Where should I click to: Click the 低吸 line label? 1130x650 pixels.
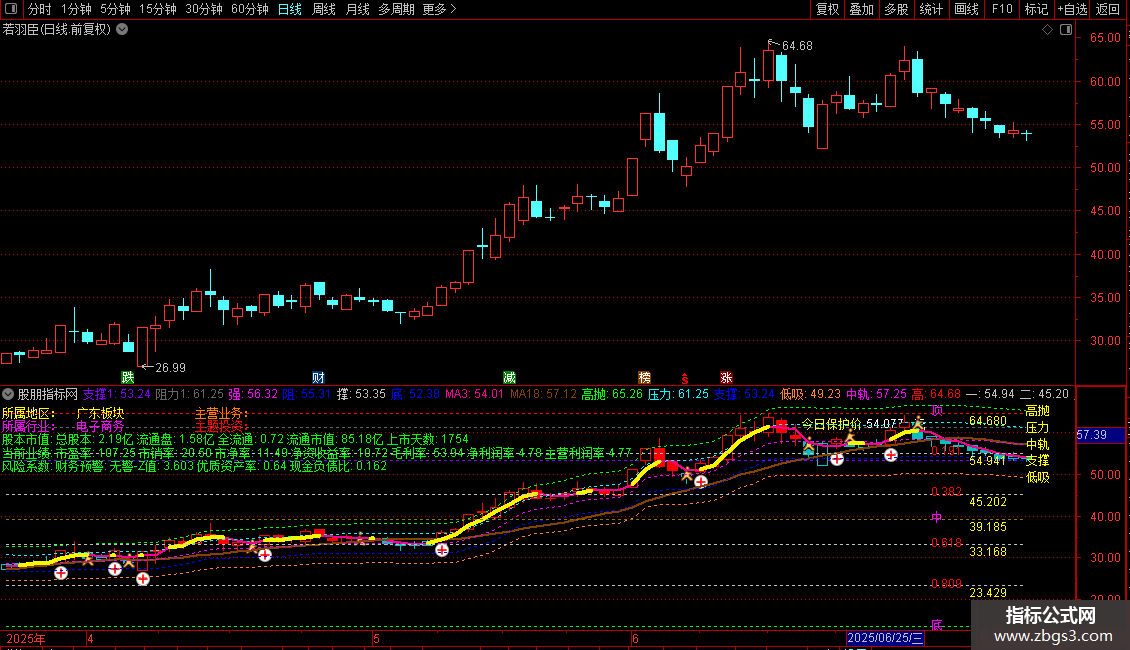(x=1037, y=477)
